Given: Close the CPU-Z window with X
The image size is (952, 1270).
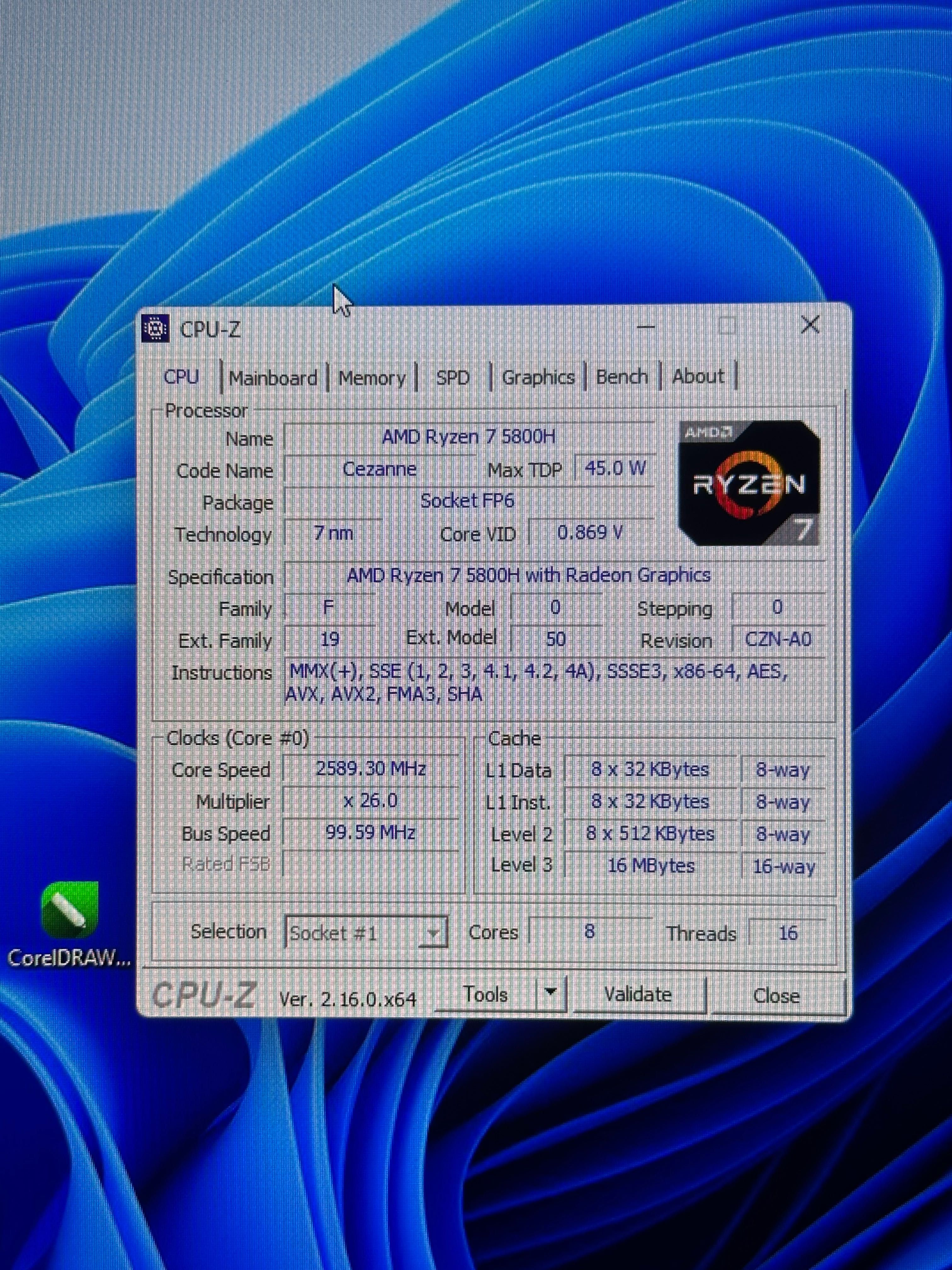Looking at the screenshot, I should click(810, 326).
